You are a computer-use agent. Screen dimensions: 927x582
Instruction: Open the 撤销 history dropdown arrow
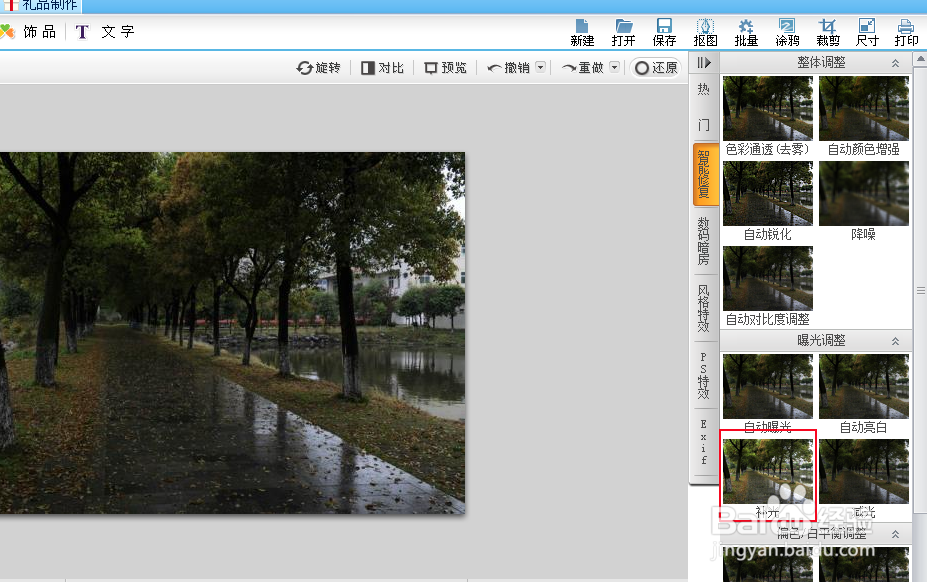540,67
